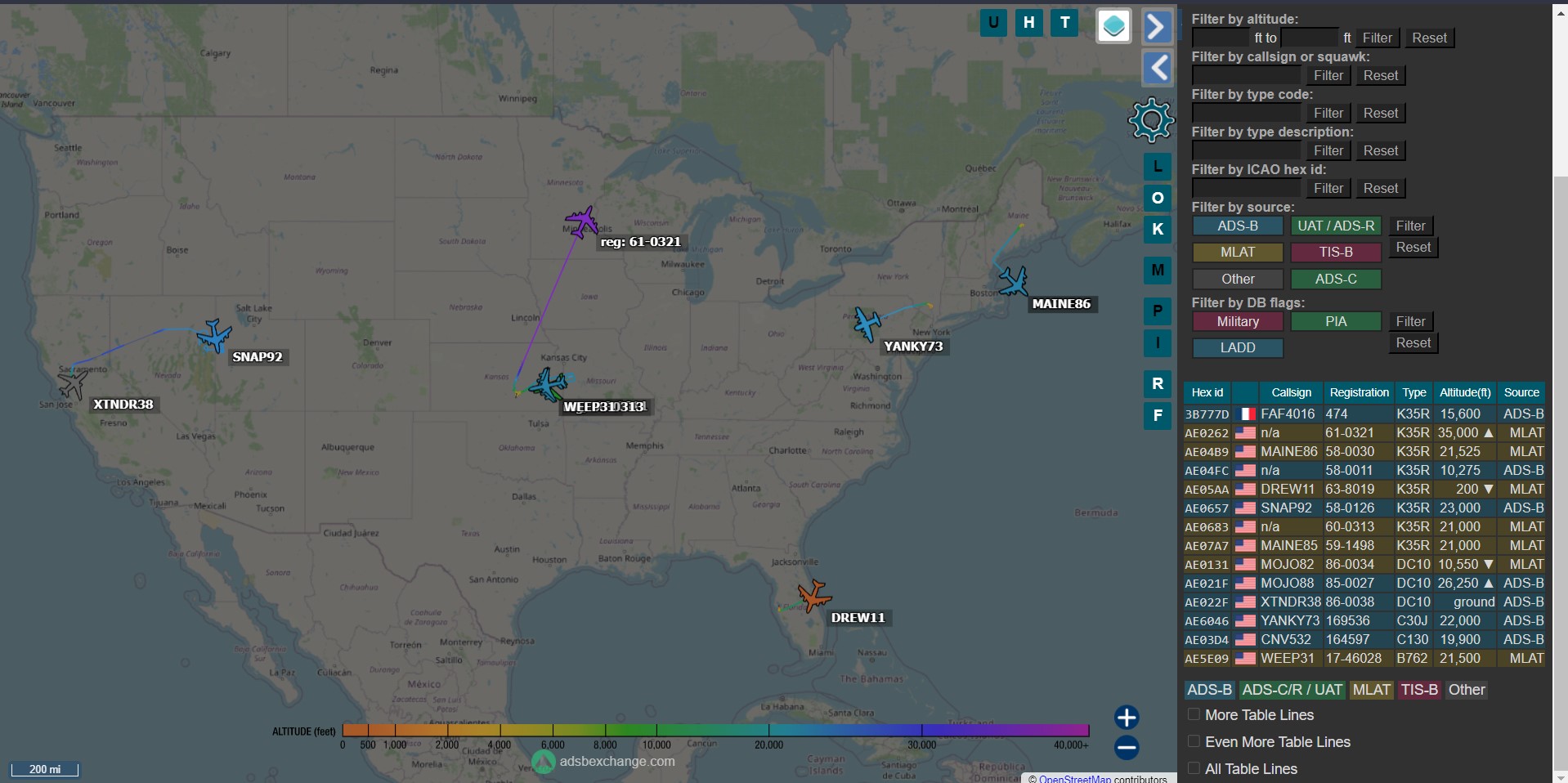Select the MAINE85 table row
Screen dimensions: 1568x783
click(1364, 546)
